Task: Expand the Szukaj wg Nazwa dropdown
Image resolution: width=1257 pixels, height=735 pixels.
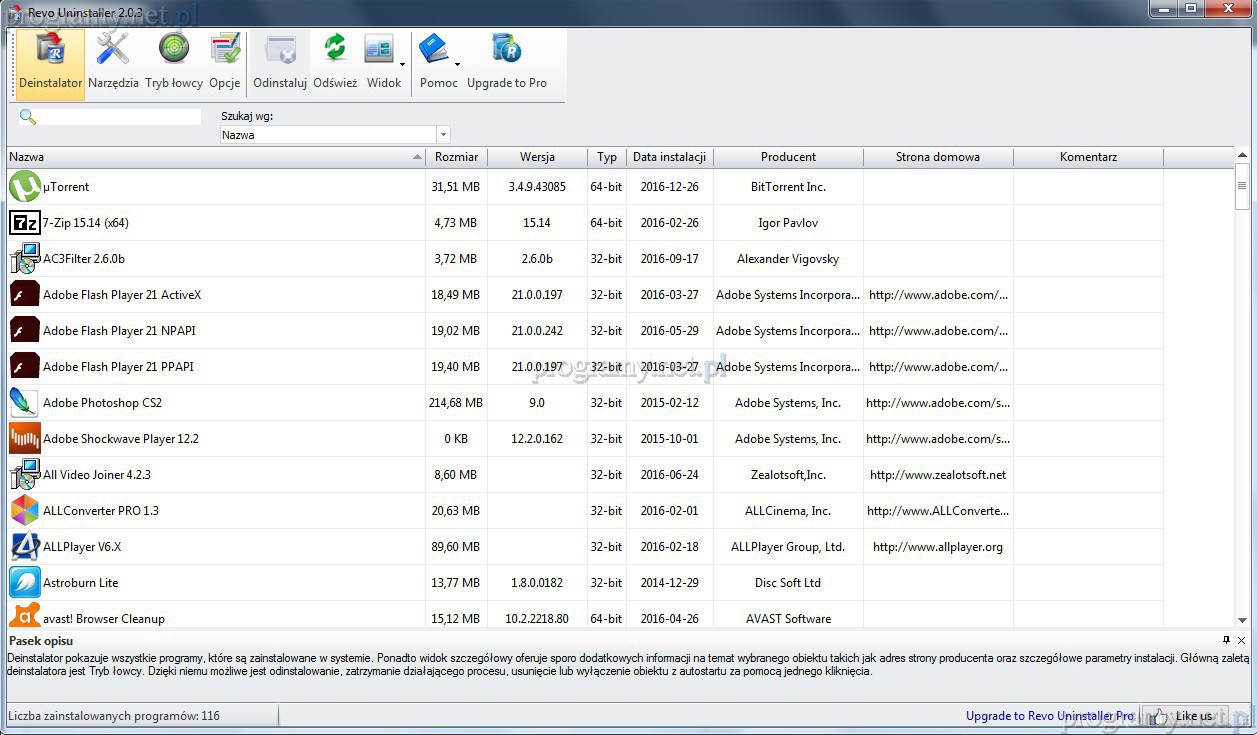Action: pos(443,135)
